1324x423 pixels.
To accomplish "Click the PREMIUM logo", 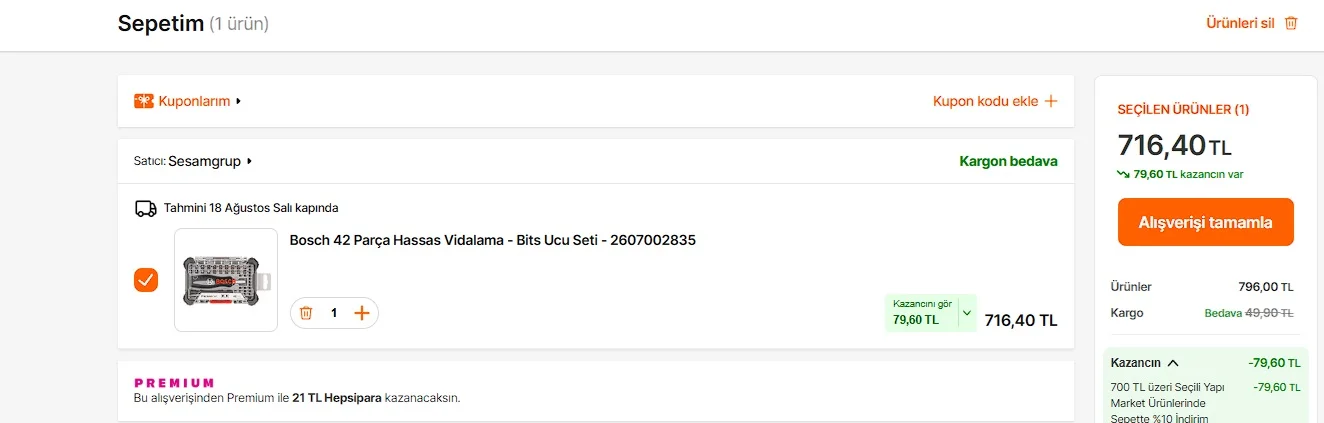I will 174,383.
